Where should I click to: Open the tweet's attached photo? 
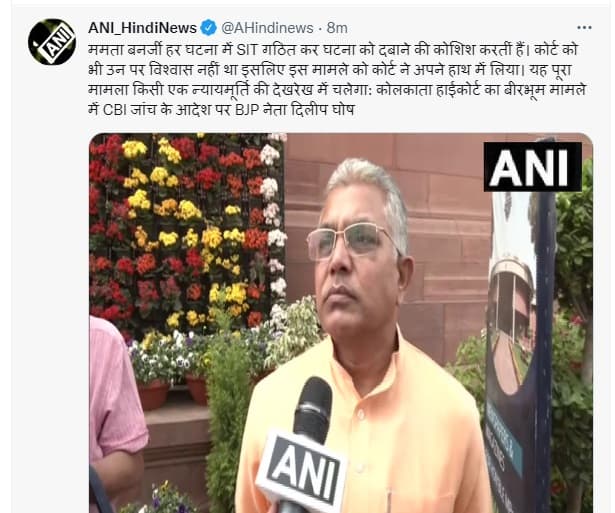coord(341,323)
